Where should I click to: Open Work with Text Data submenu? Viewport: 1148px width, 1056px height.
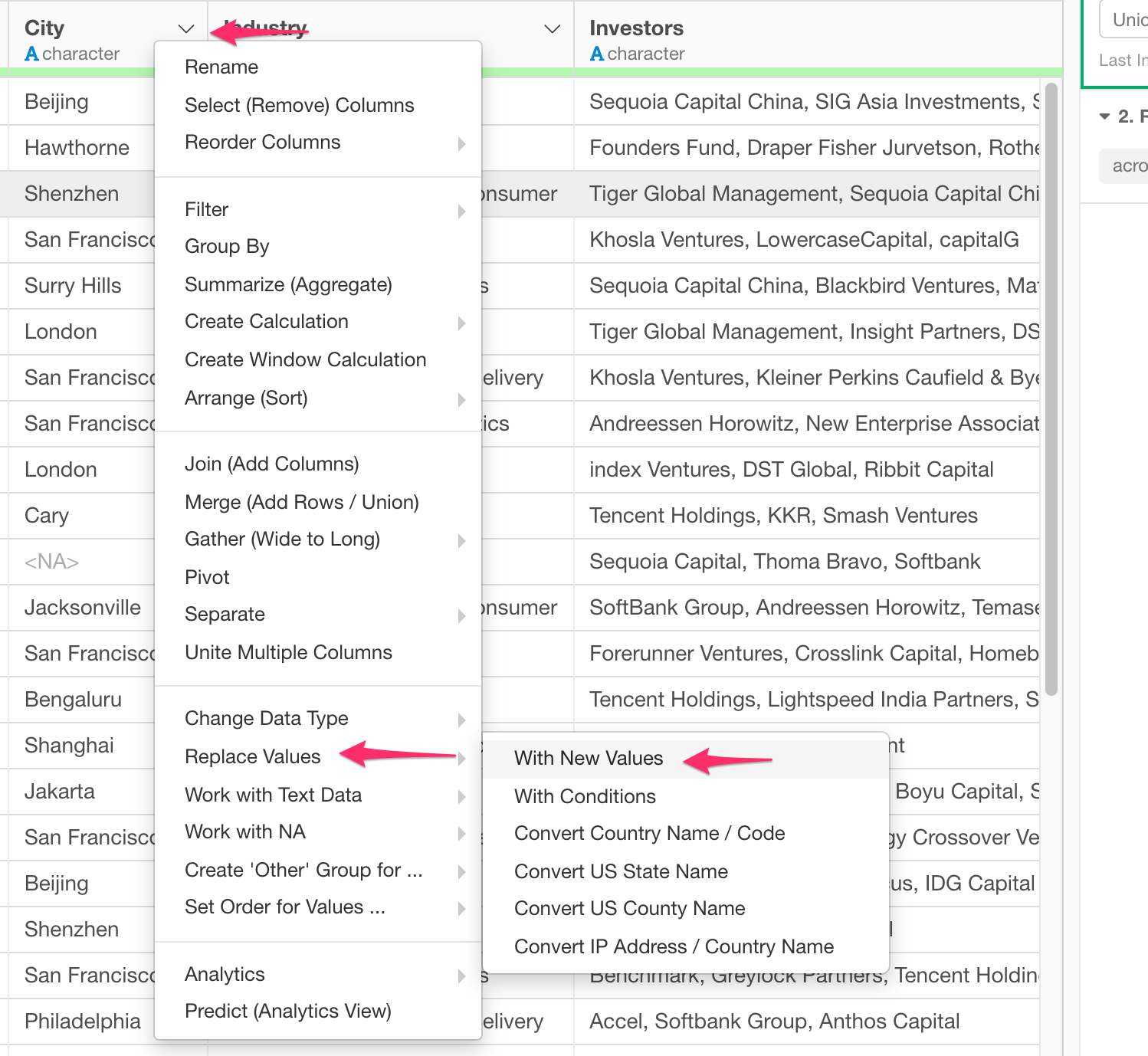coord(318,795)
